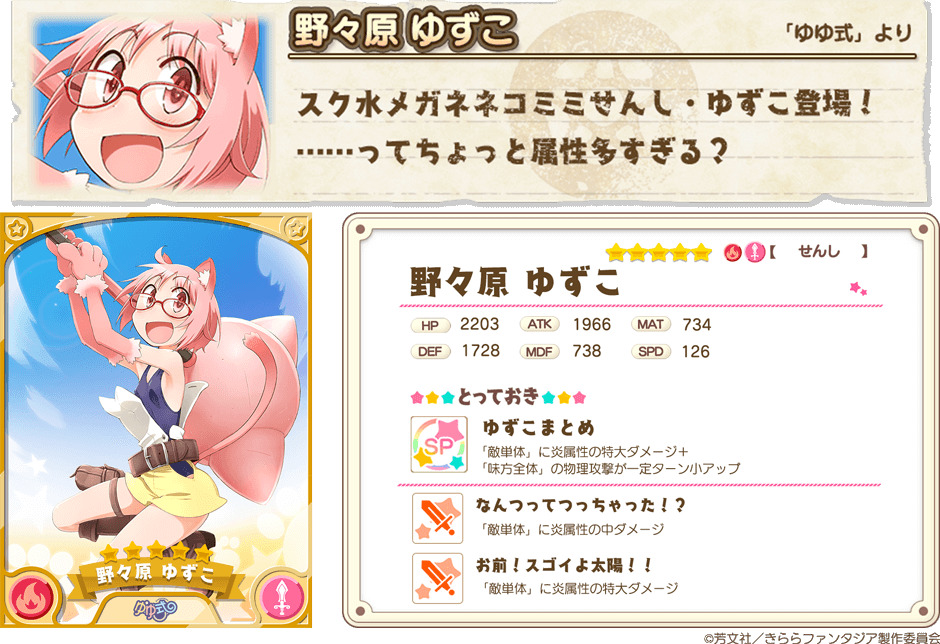Image resolution: width=940 pixels, height=644 pixels.
Task: Select the なんつってつっちゃった sword skill icon
Action: [438, 518]
